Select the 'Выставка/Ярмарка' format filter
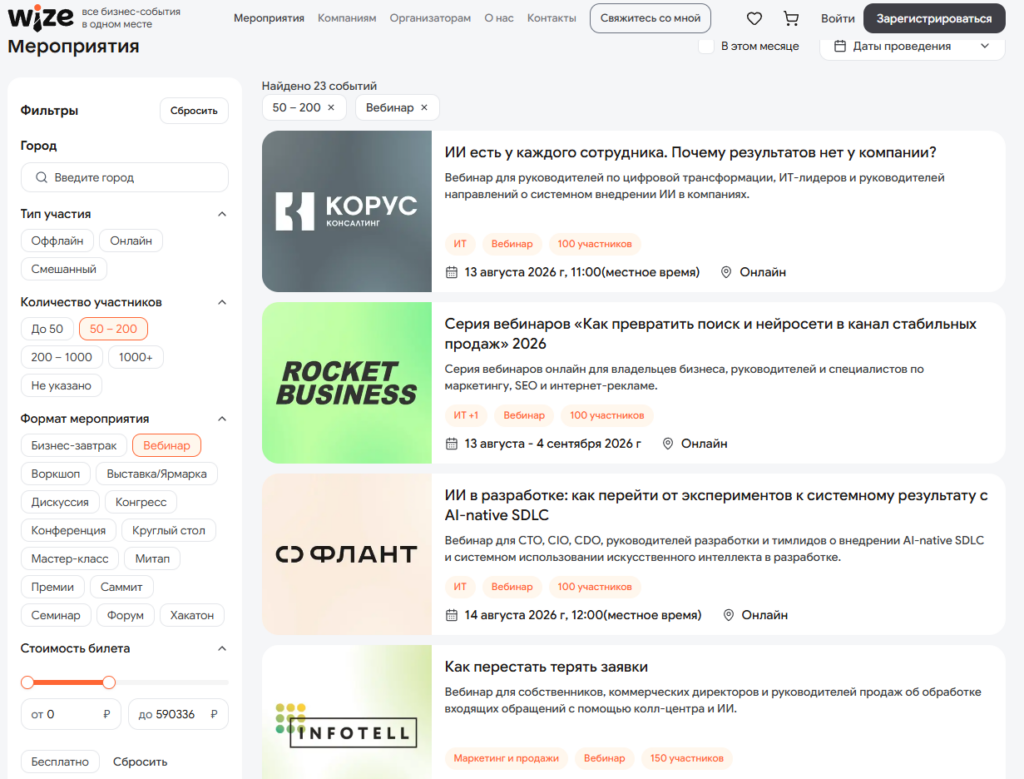1024x779 pixels. 157,474
